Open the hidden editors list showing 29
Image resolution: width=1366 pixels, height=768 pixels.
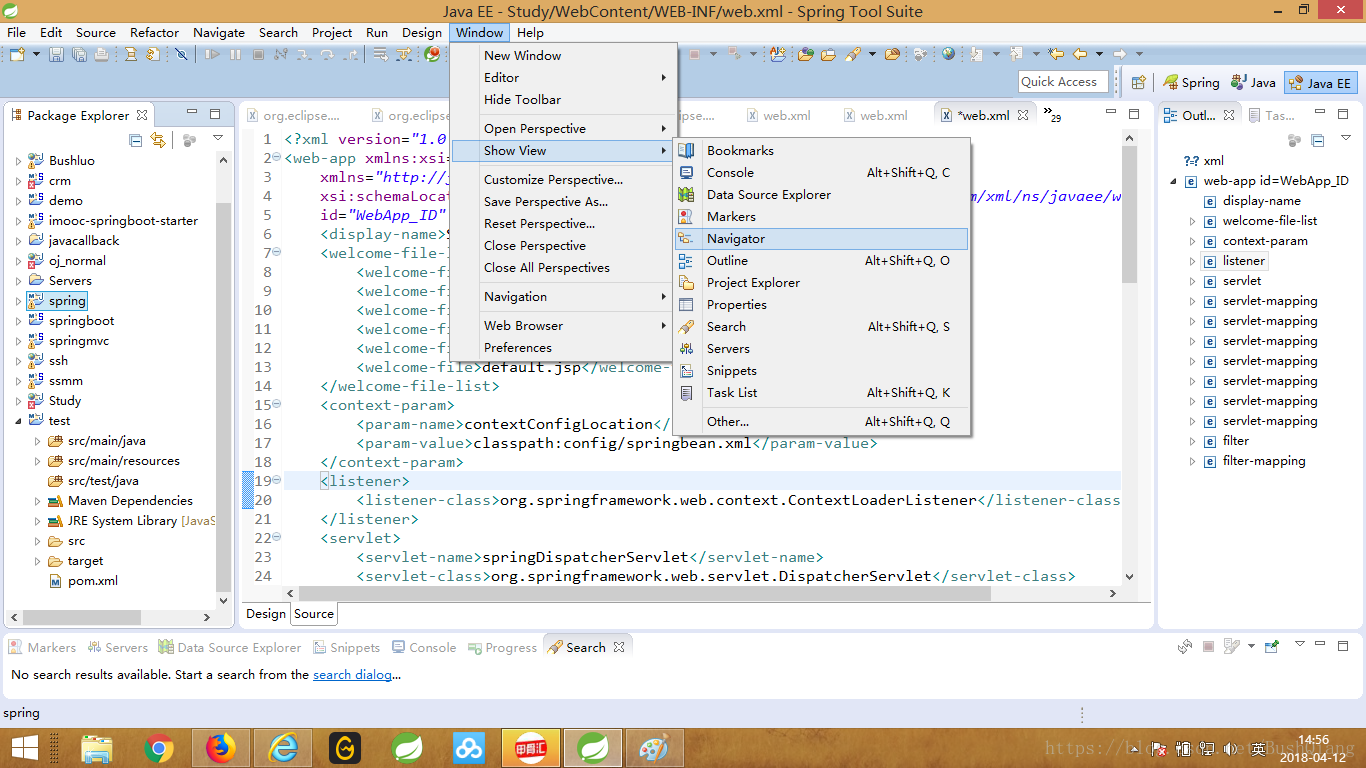click(1051, 114)
